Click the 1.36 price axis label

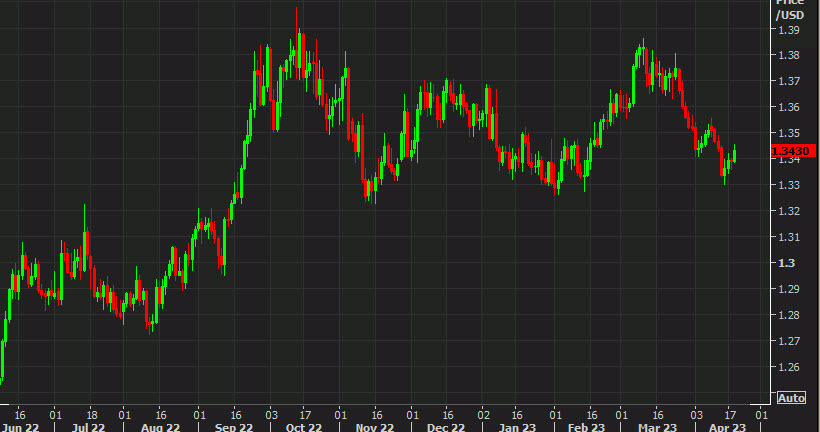pyautogui.click(x=789, y=107)
